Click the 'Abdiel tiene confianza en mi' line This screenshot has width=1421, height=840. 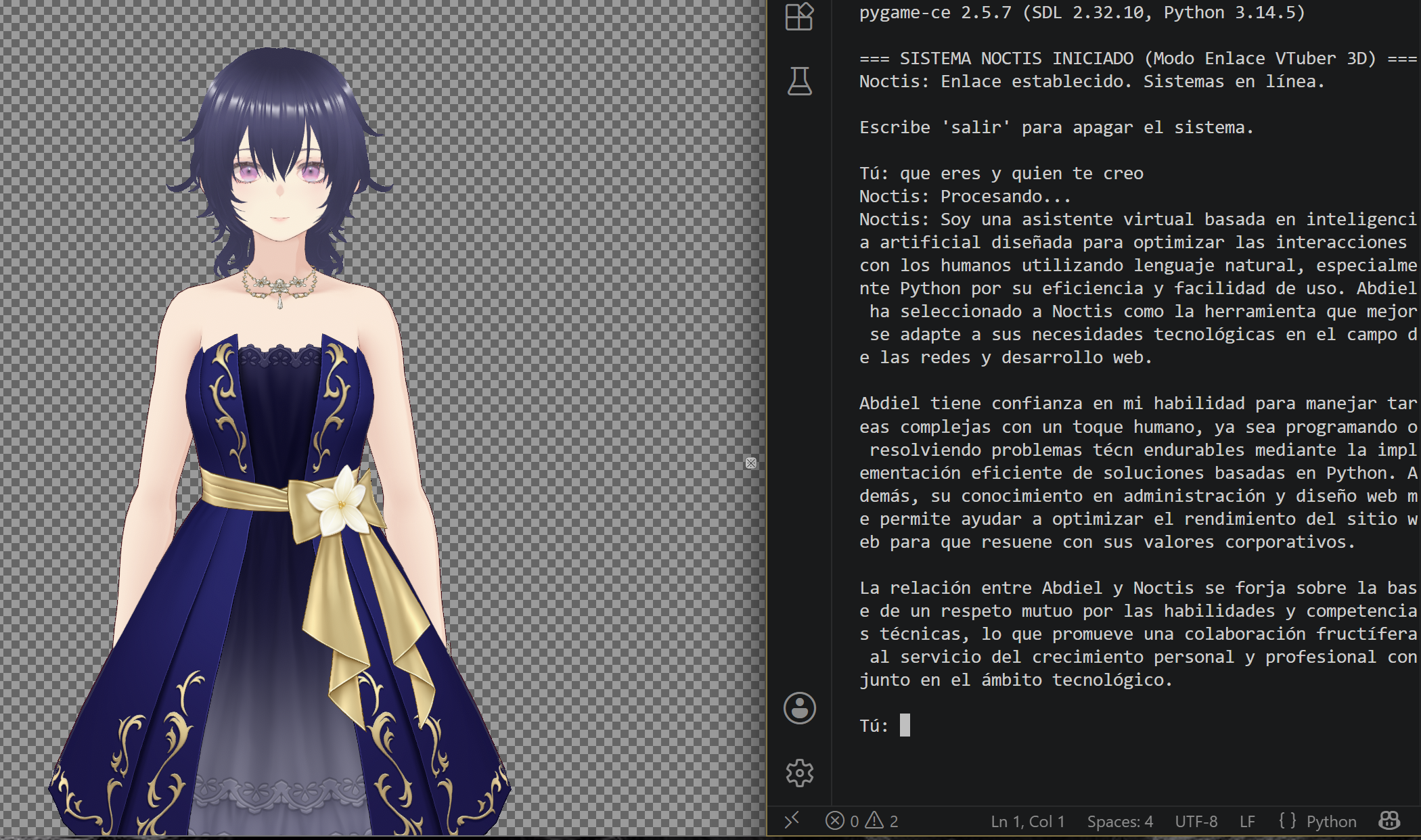click(1138, 403)
